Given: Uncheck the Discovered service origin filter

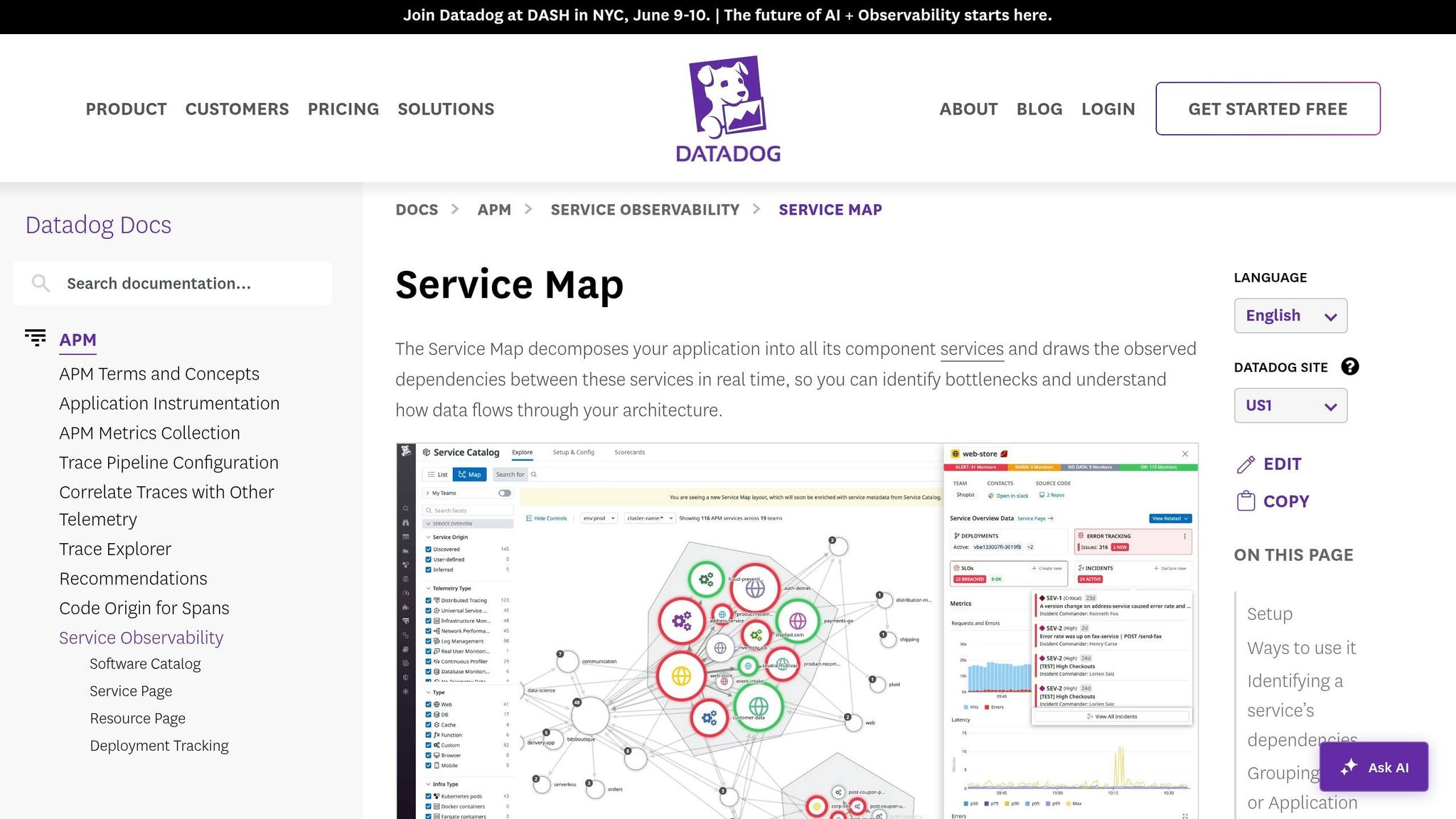Looking at the screenshot, I should [427, 549].
